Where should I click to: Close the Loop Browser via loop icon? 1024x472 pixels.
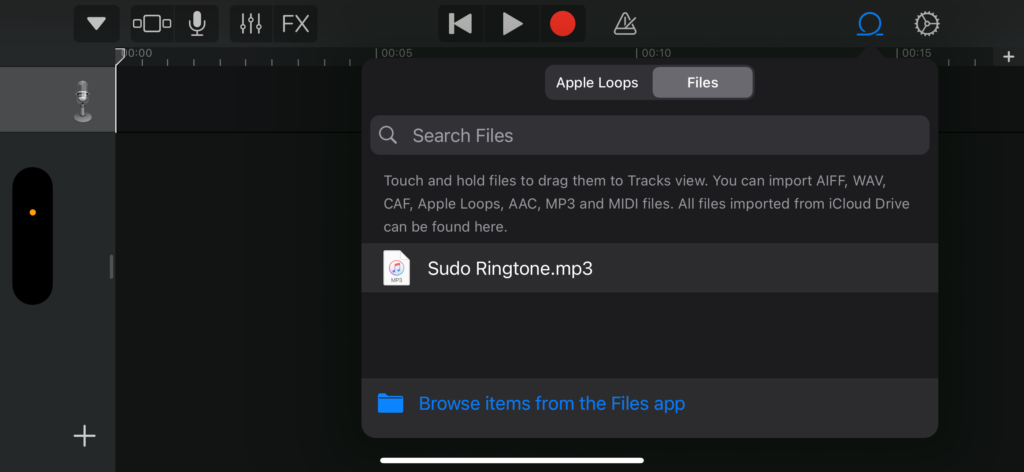[870, 24]
